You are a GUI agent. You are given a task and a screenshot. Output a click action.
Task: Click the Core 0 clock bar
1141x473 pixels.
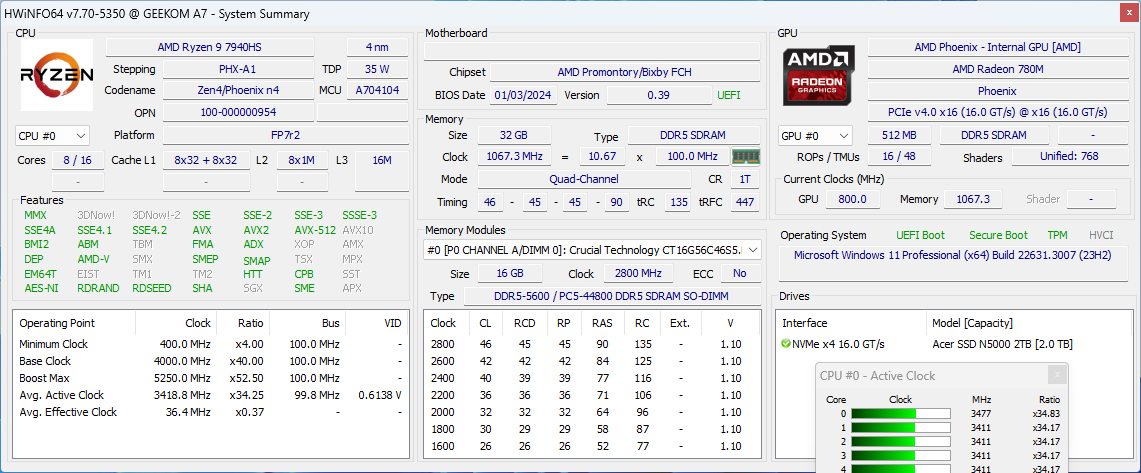click(x=901, y=413)
